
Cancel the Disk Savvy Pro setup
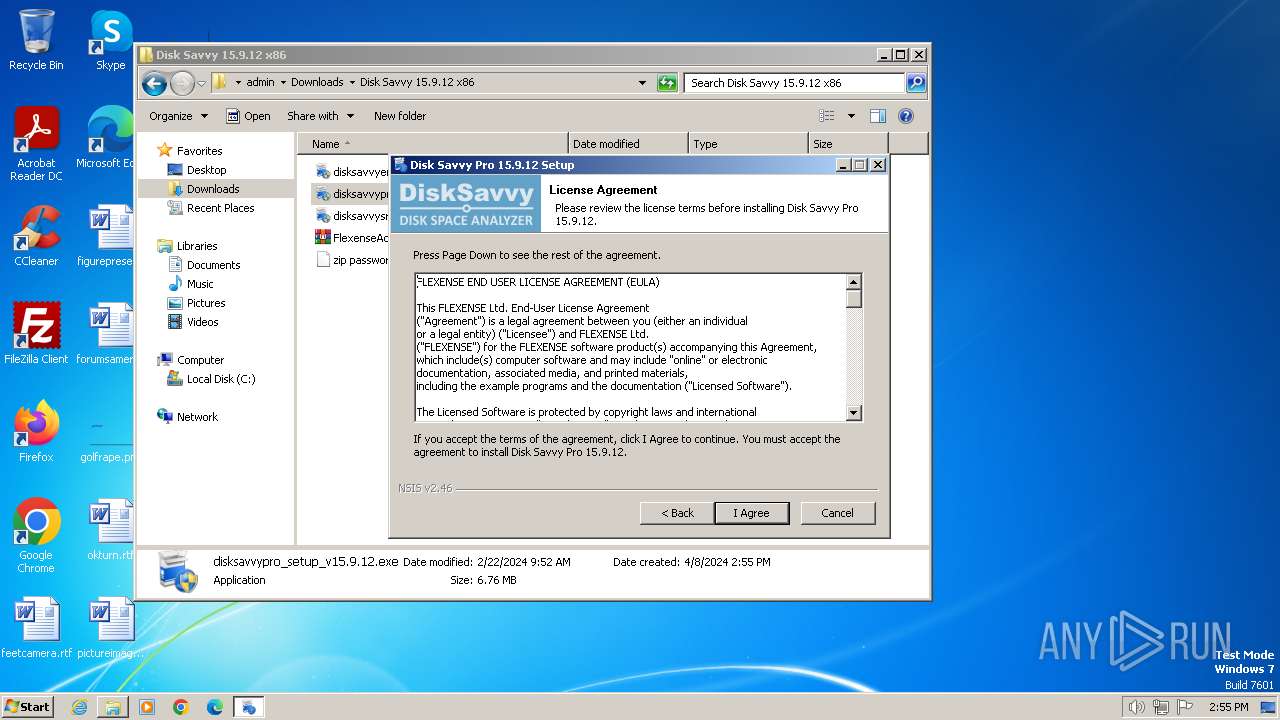838,513
